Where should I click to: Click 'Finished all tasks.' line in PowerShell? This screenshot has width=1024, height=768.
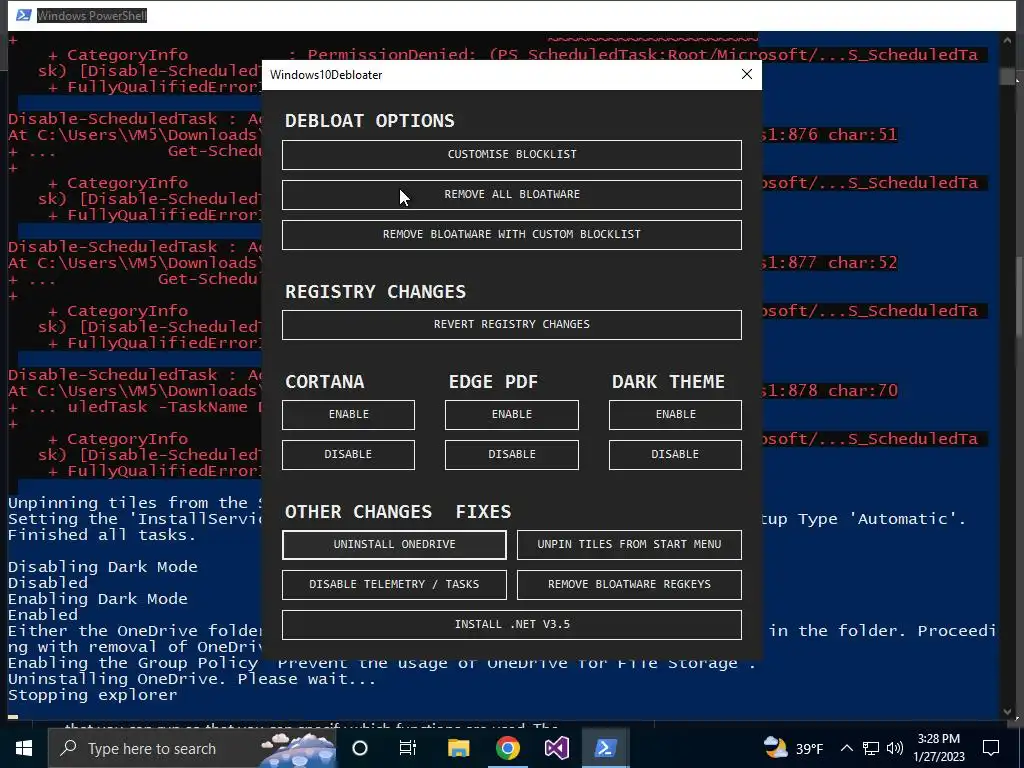(102, 535)
